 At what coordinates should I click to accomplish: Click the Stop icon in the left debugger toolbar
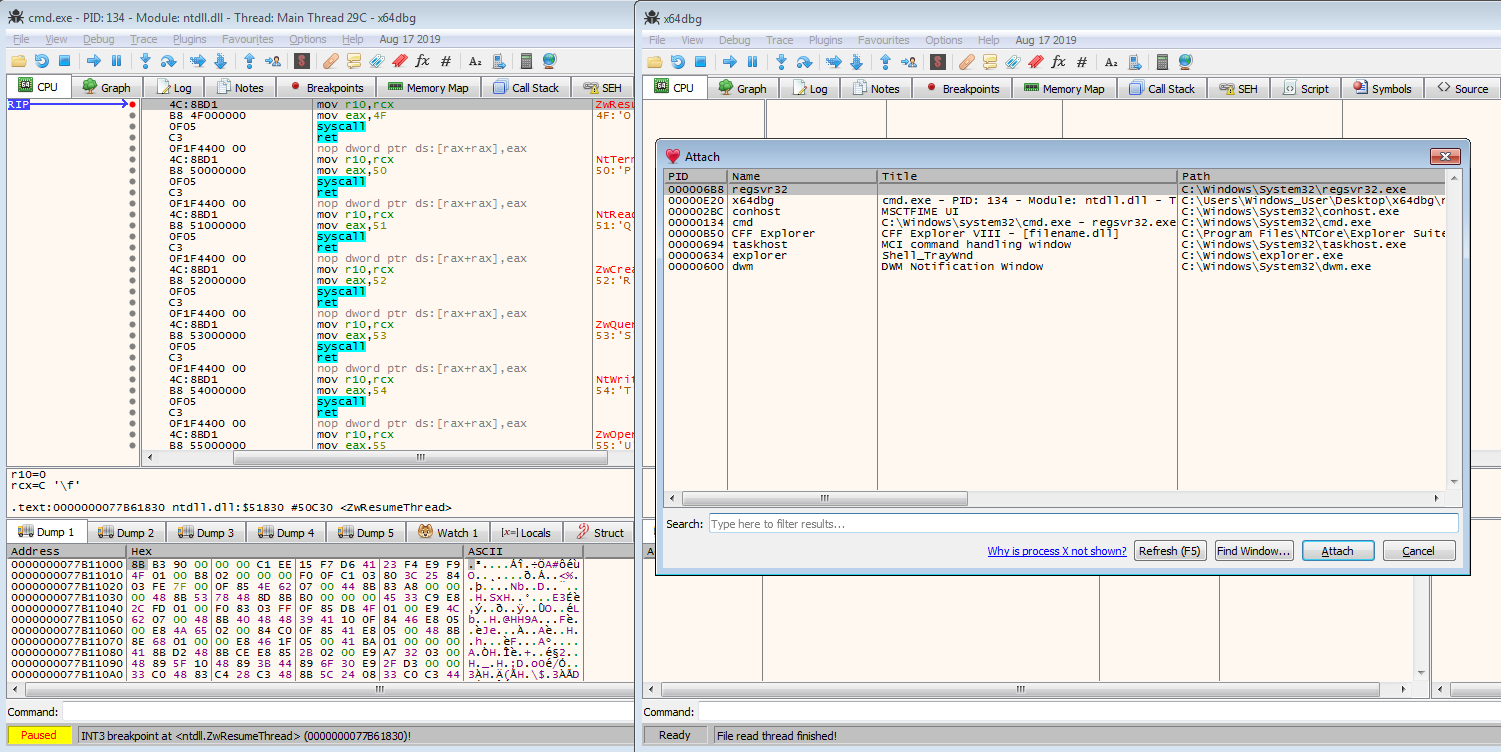64,62
